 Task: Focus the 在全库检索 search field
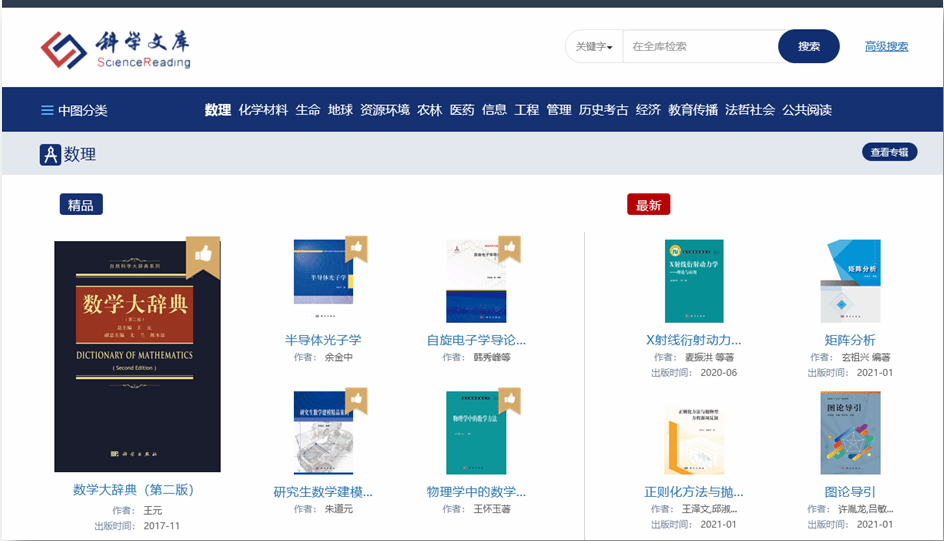point(700,46)
